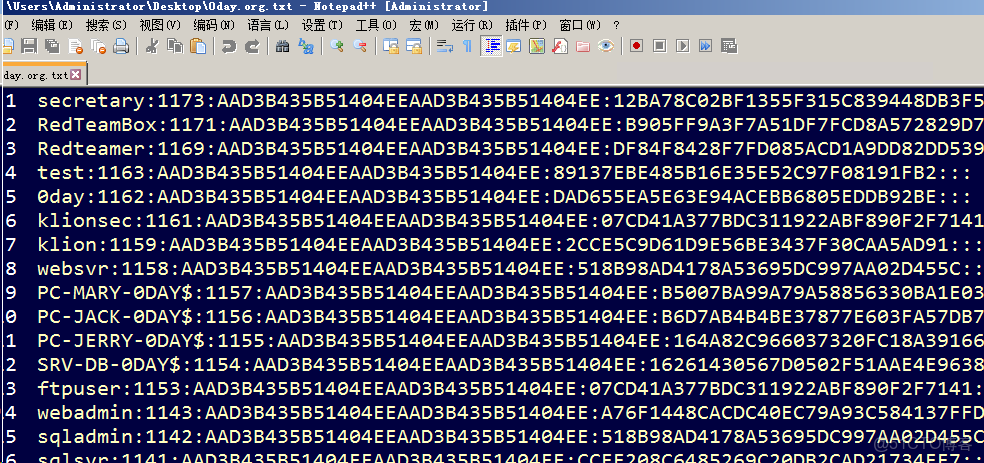Click the Print icon
Screen dimensions: 984x463
point(121,46)
